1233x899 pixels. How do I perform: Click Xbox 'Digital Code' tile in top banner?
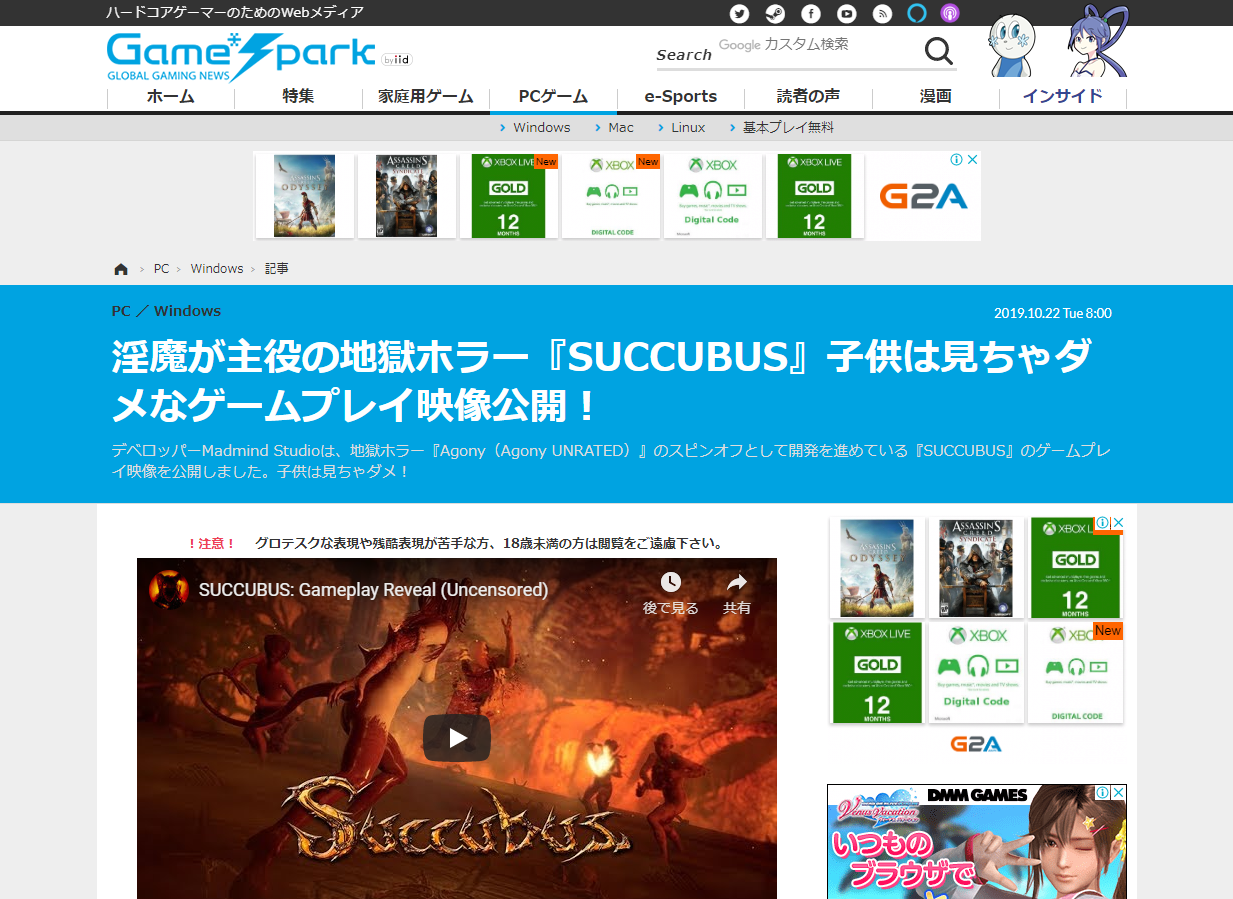click(x=713, y=195)
